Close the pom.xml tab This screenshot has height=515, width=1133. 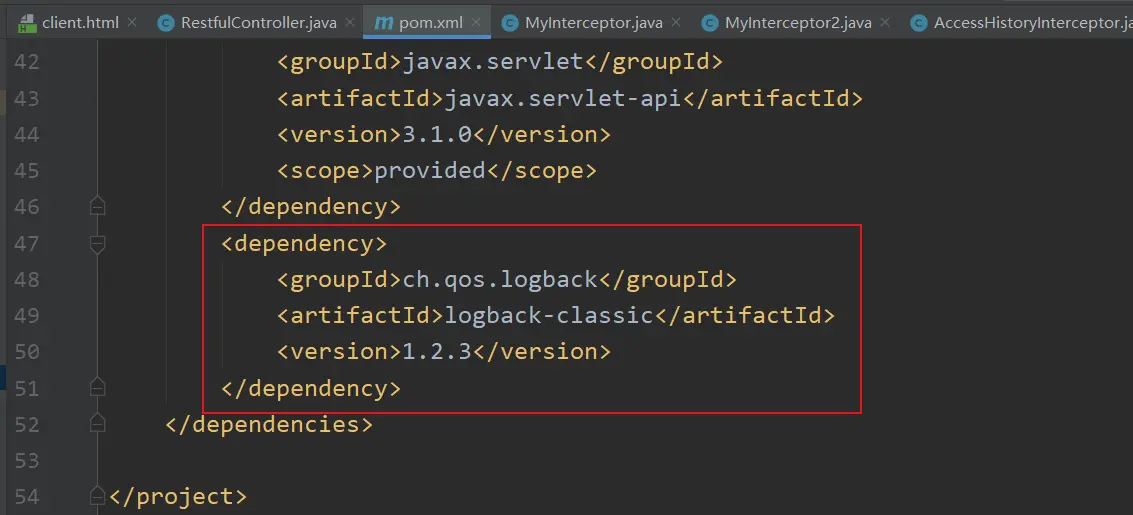point(475,22)
